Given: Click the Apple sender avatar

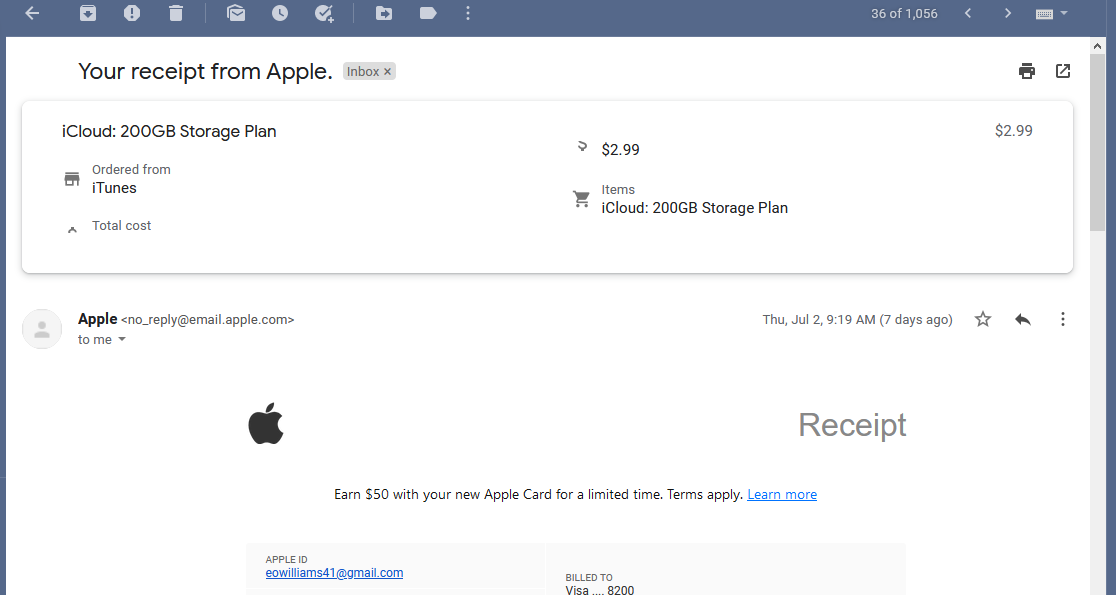Looking at the screenshot, I should (x=42, y=329).
